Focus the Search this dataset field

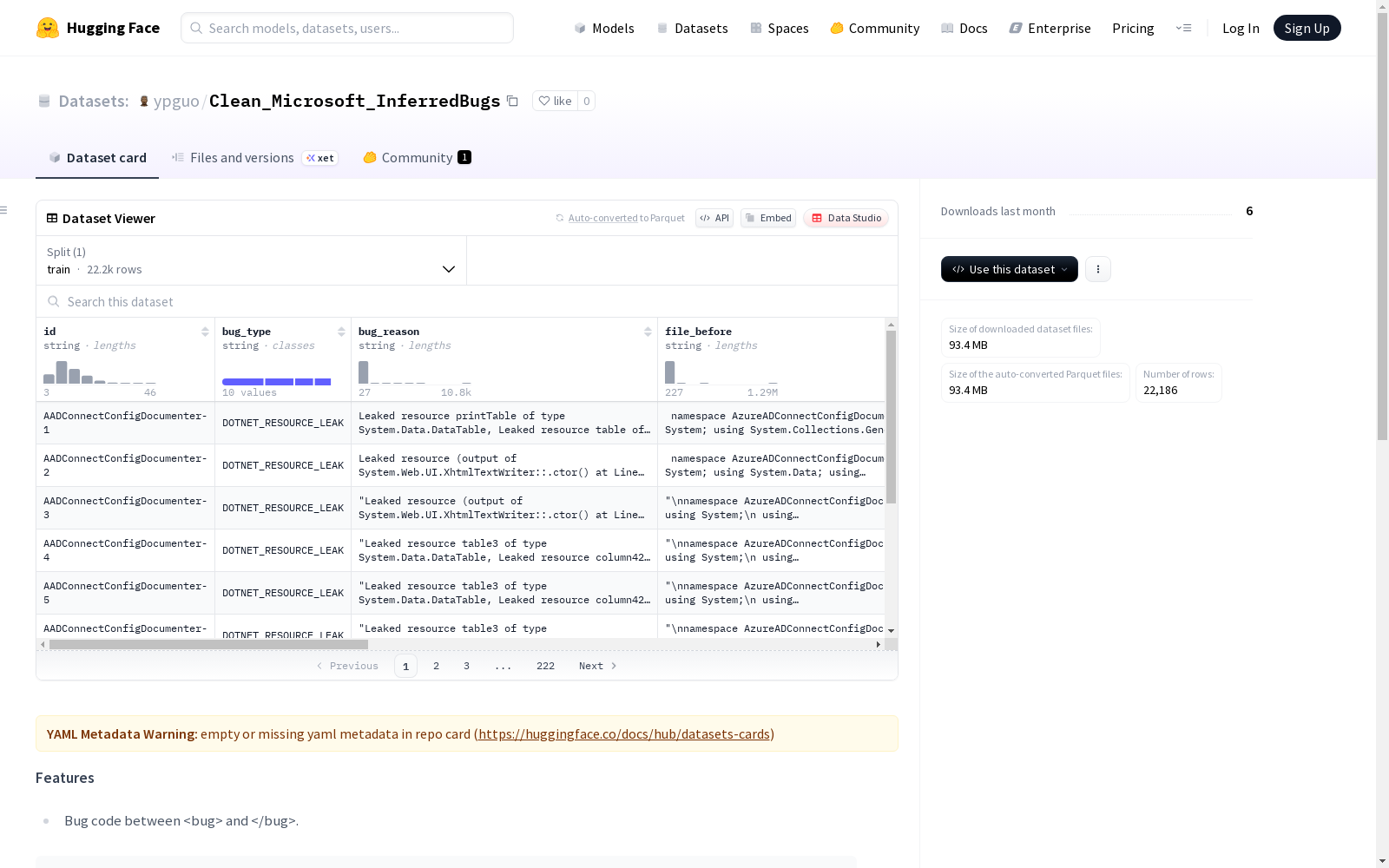pyautogui.click(x=467, y=301)
